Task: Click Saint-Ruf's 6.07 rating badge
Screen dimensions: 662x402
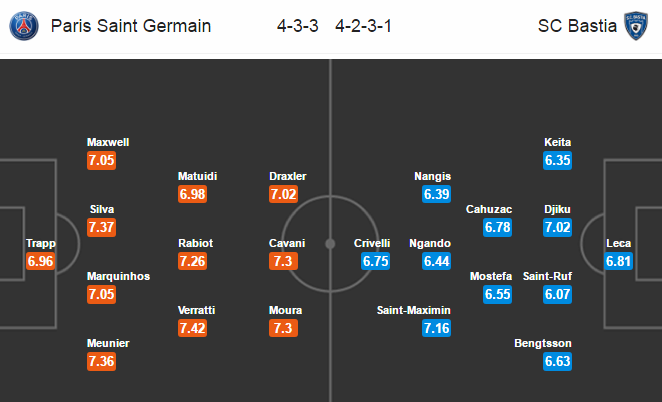Action: [x=557, y=294]
